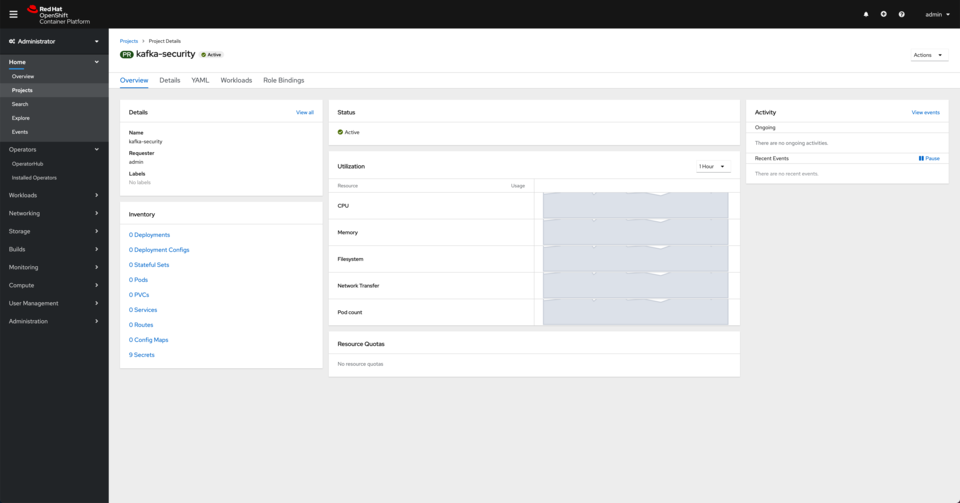Open the 0 Deployments link
Screen dimensions: 960x503
click(149, 235)
